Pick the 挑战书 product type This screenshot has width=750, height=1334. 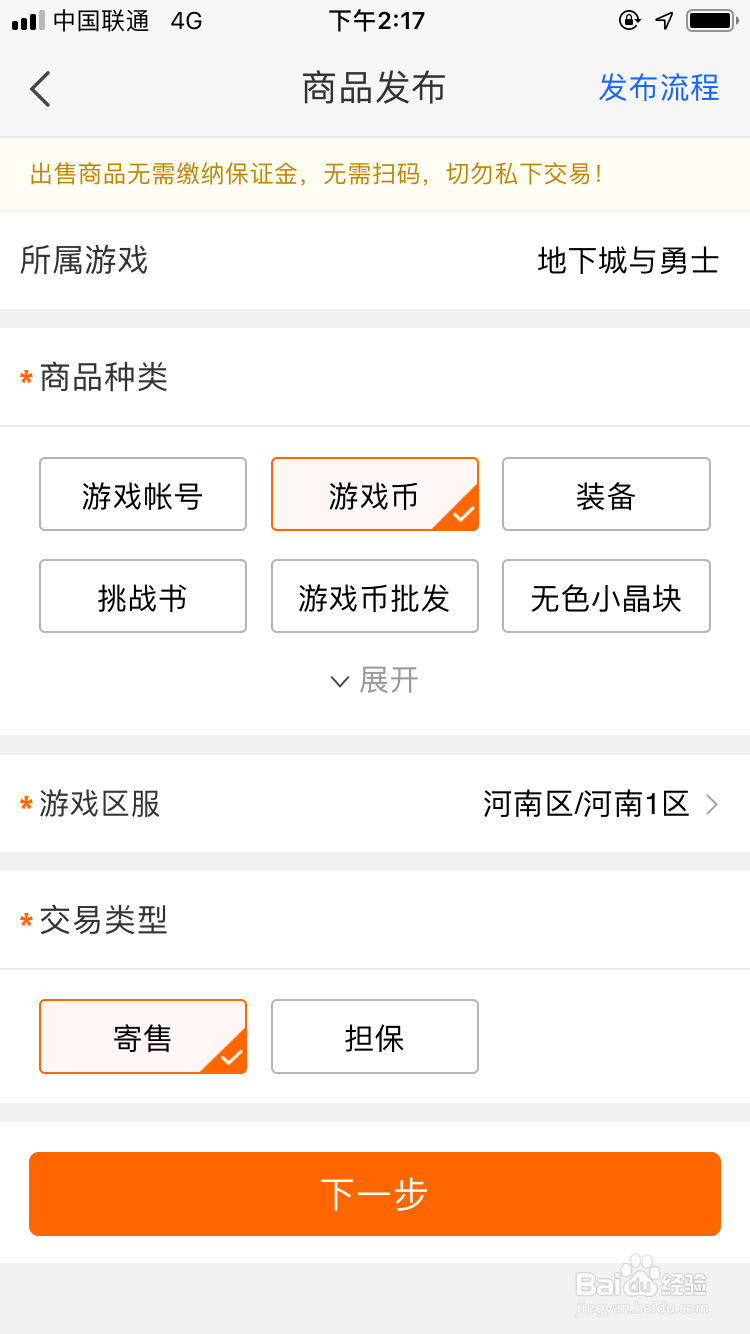[143, 597]
